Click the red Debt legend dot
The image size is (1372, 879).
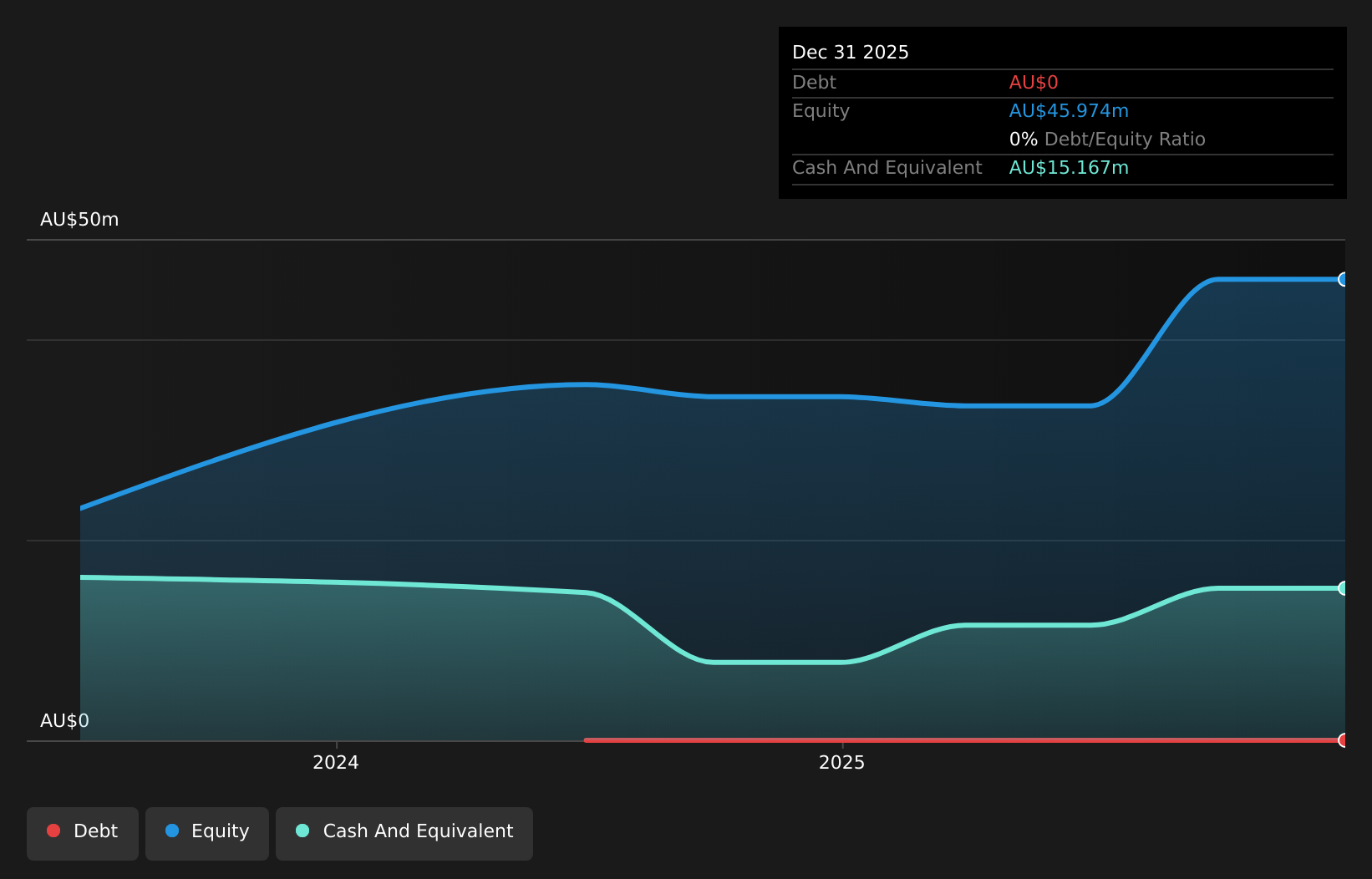pos(53,831)
